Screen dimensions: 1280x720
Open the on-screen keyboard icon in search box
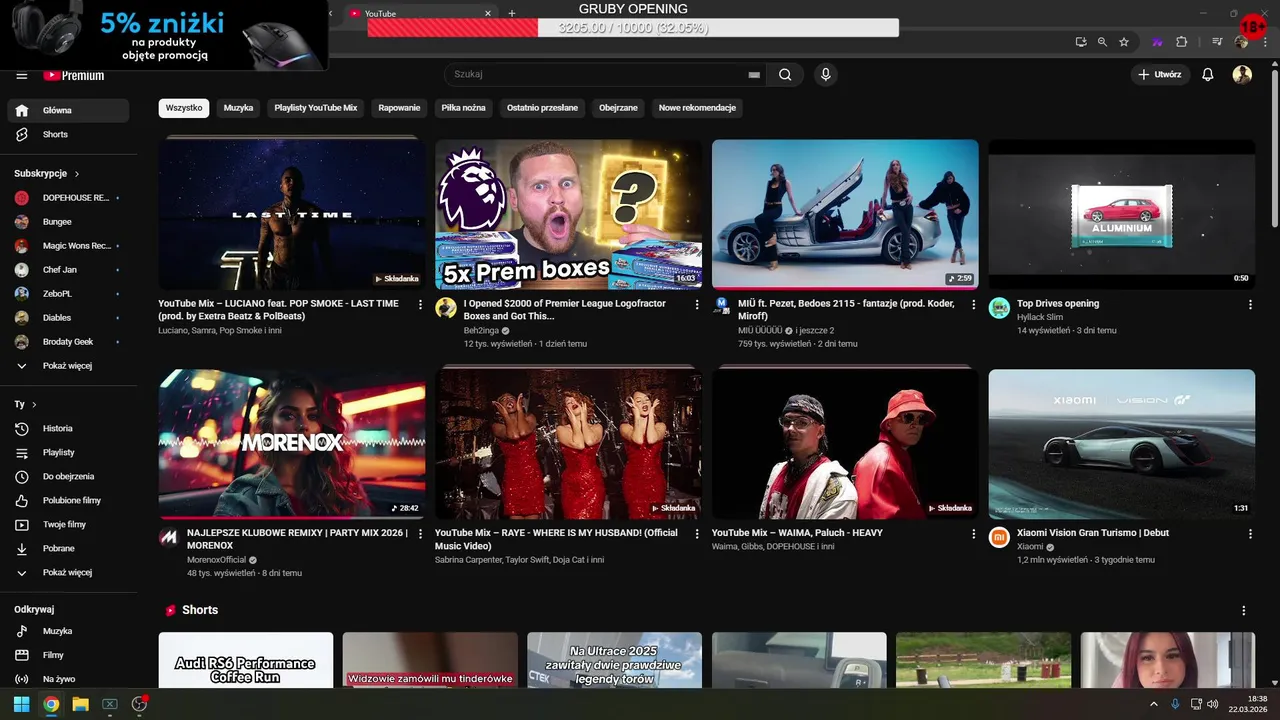pyautogui.click(x=754, y=75)
